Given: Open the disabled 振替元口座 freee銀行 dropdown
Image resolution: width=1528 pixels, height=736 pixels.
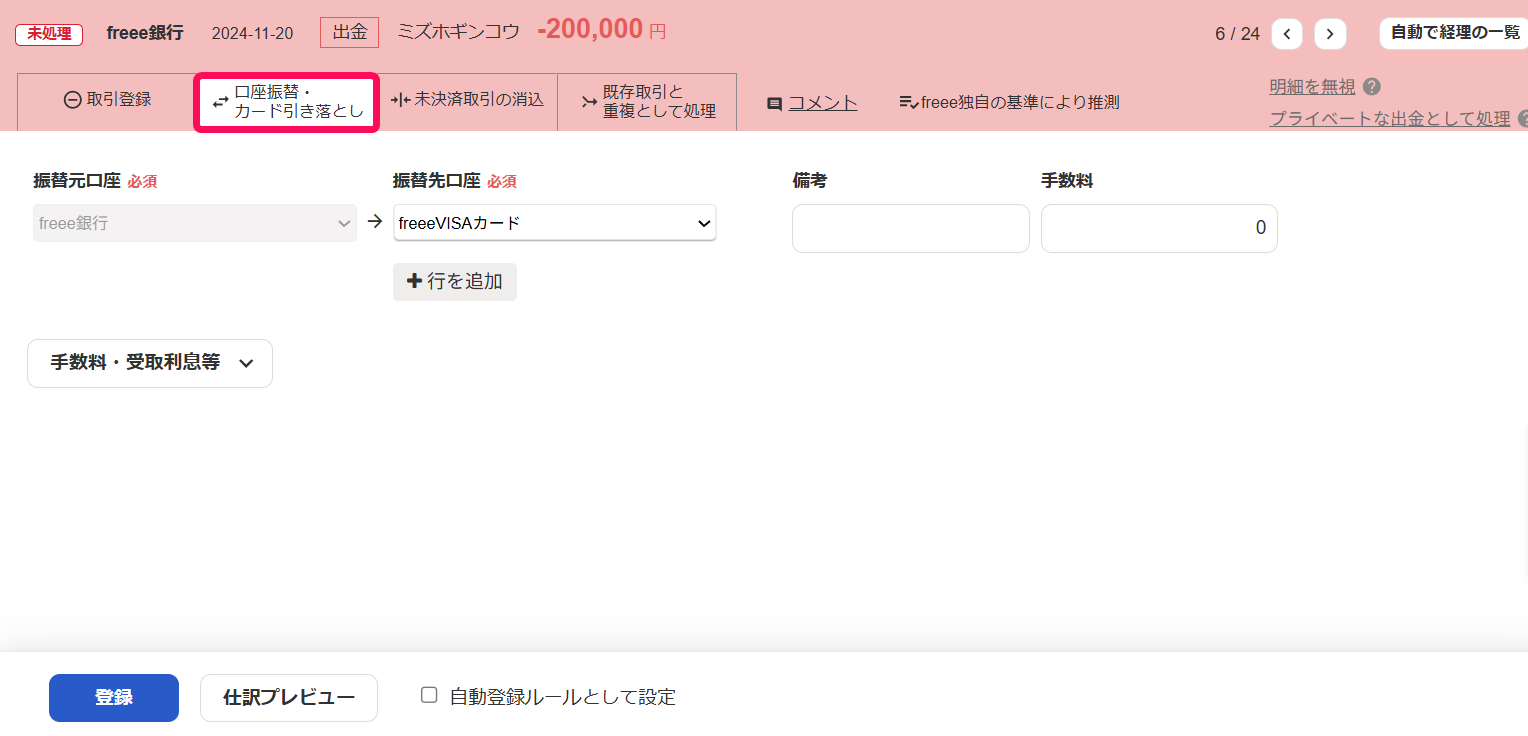Looking at the screenshot, I should pyautogui.click(x=195, y=223).
